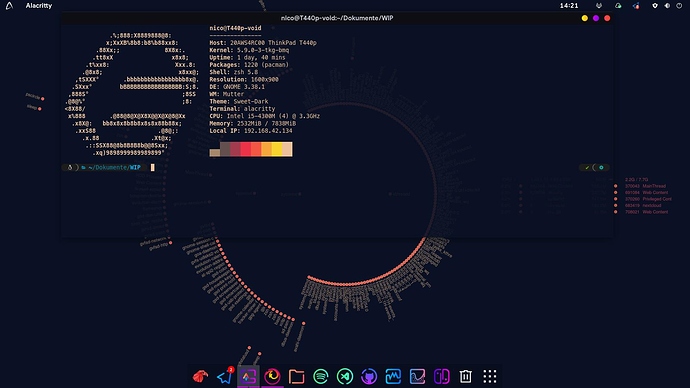Image resolution: width=690 pixels, height=388 pixels.
Task: Open system power menu
Action: pos(679,6)
